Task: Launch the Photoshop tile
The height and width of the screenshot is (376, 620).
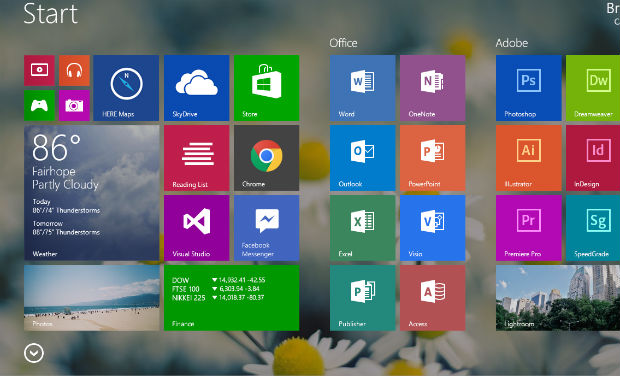Action: click(529, 88)
